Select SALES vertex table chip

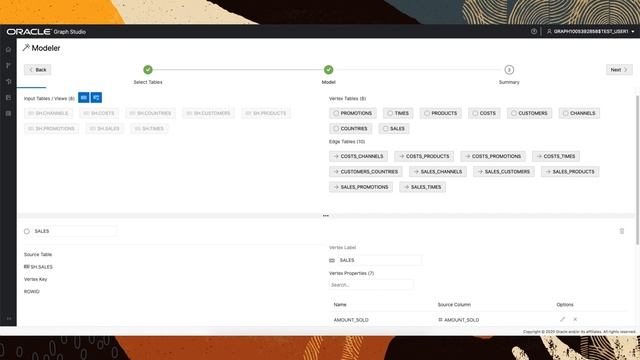tap(394, 129)
